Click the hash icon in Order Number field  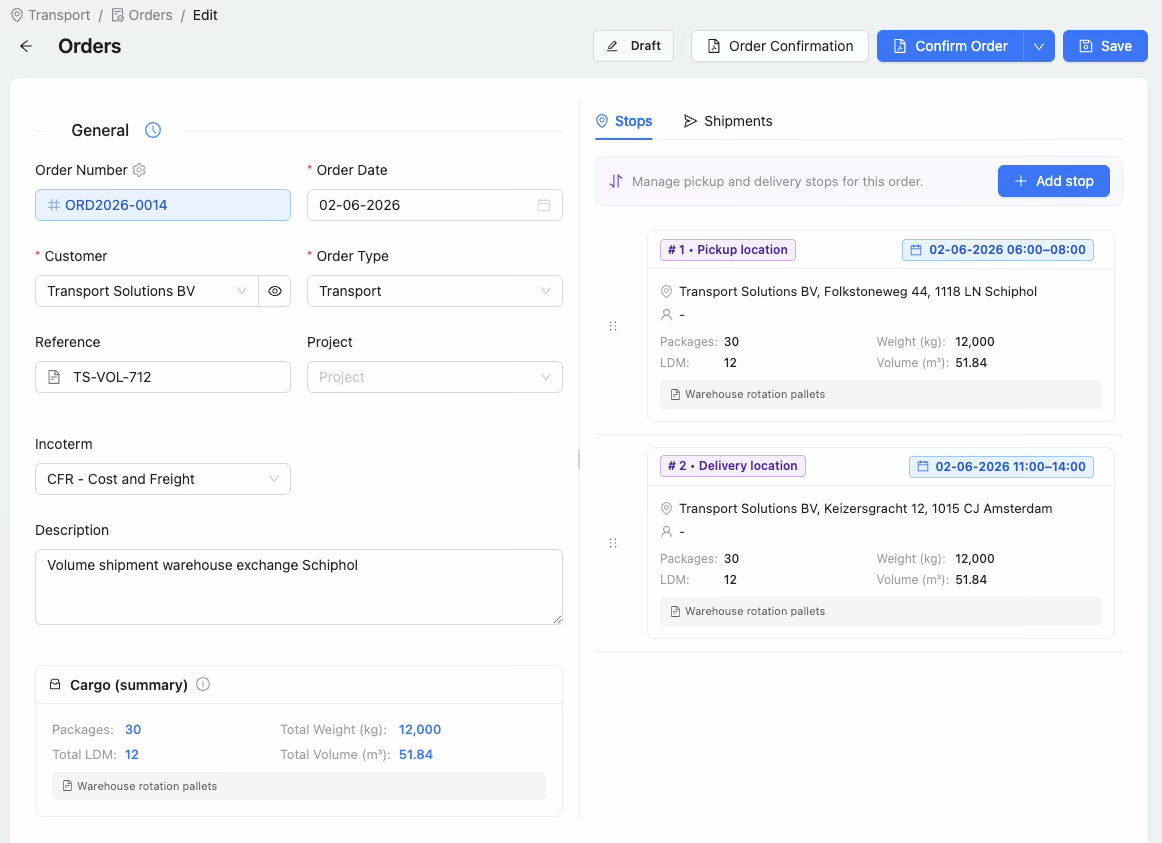(53, 205)
